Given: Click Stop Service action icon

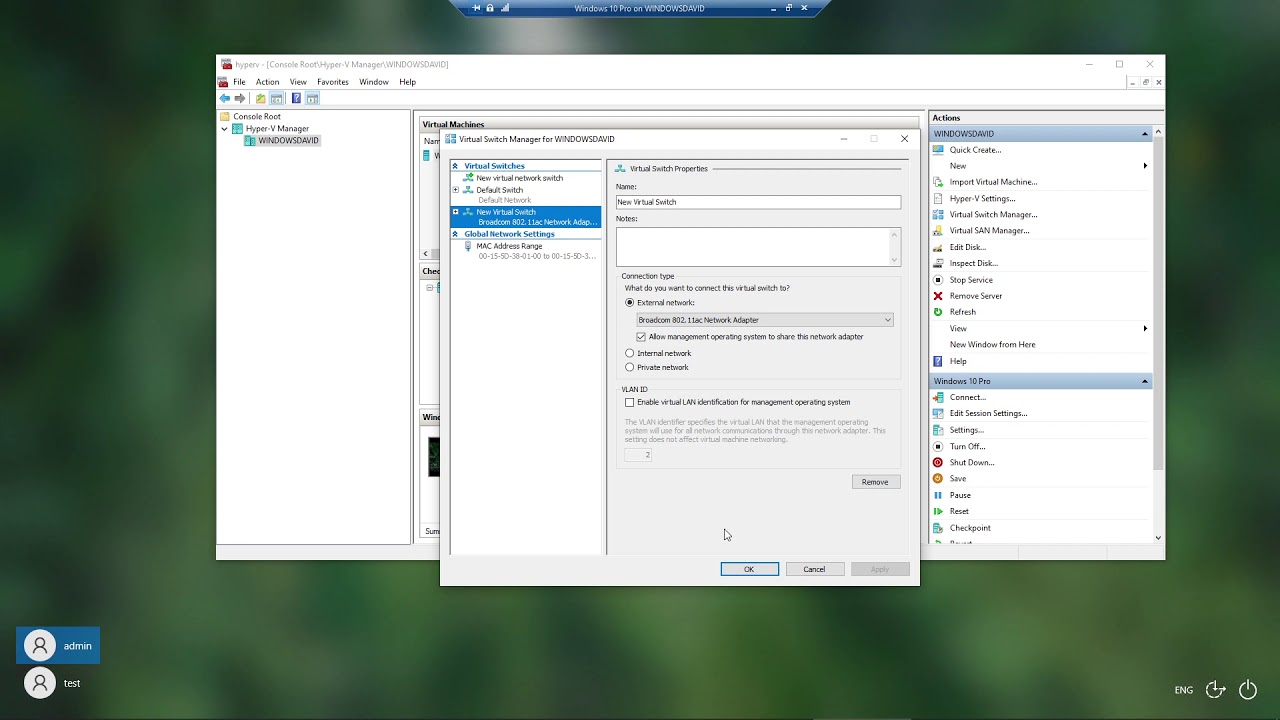Looking at the screenshot, I should pos(938,280).
